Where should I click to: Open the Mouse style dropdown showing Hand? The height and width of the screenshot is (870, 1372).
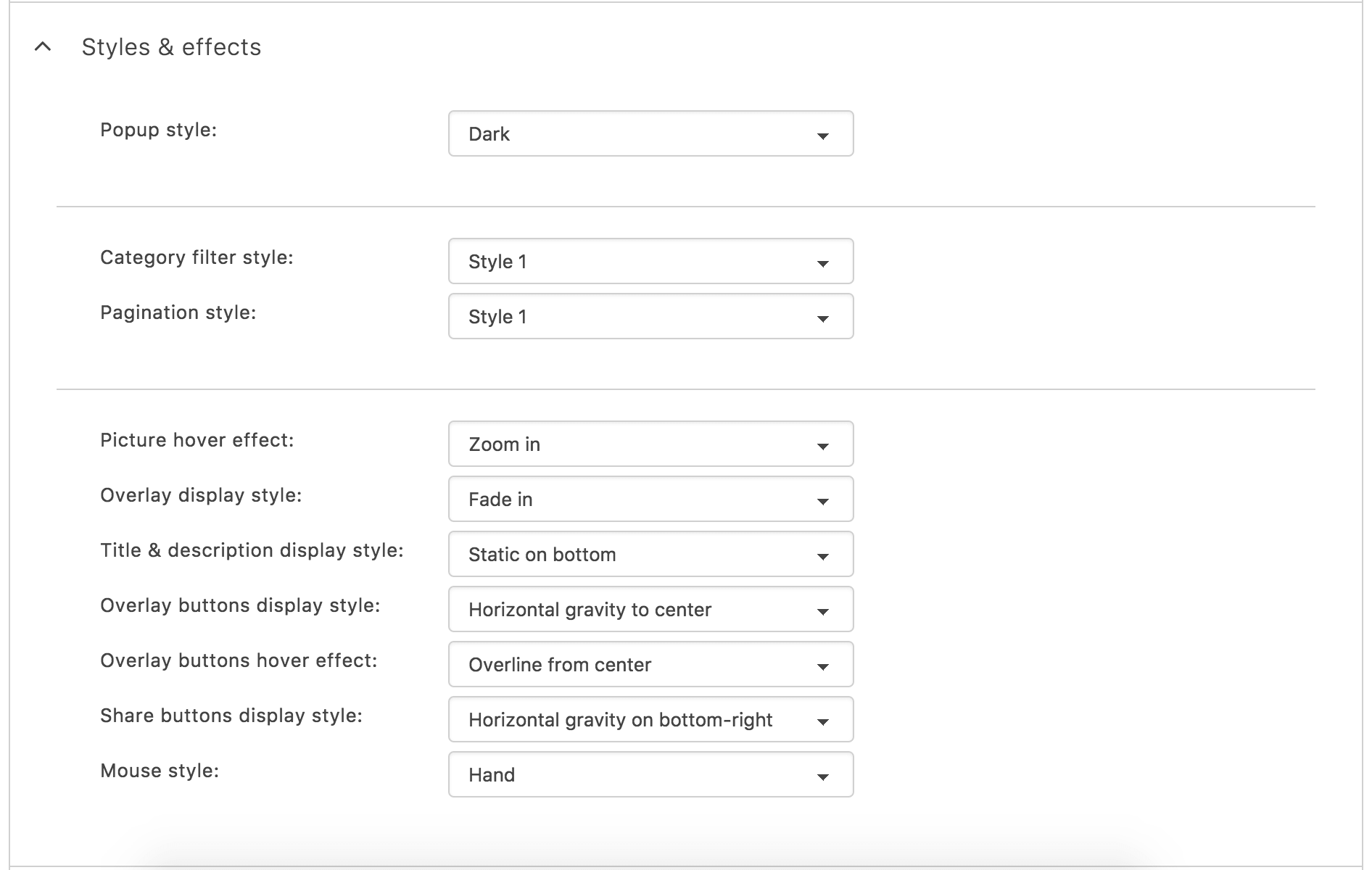point(650,774)
